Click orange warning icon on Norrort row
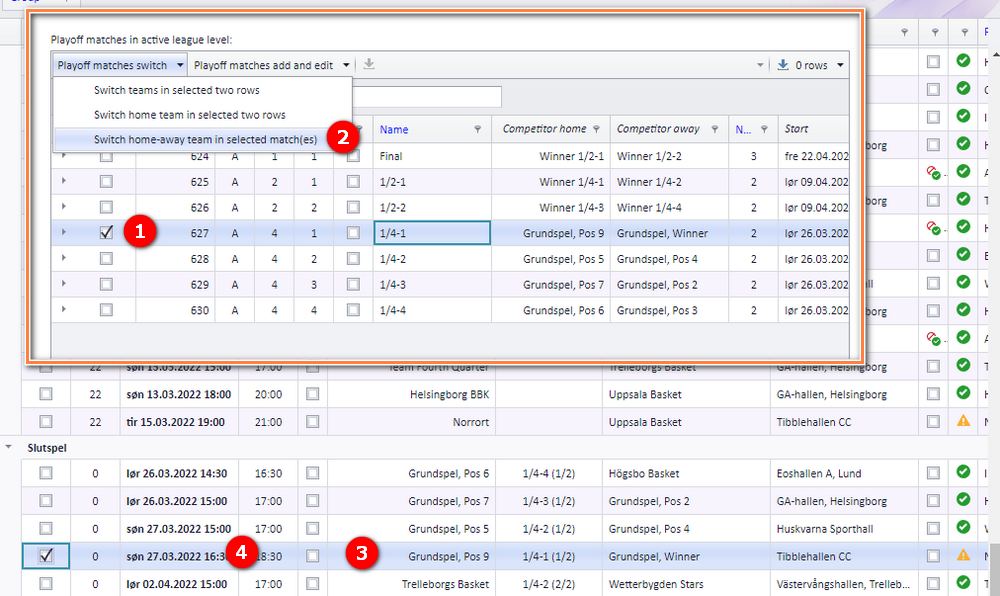This screenshot has width=1000, height=596. pyautogui.click(x=963, y=421)
